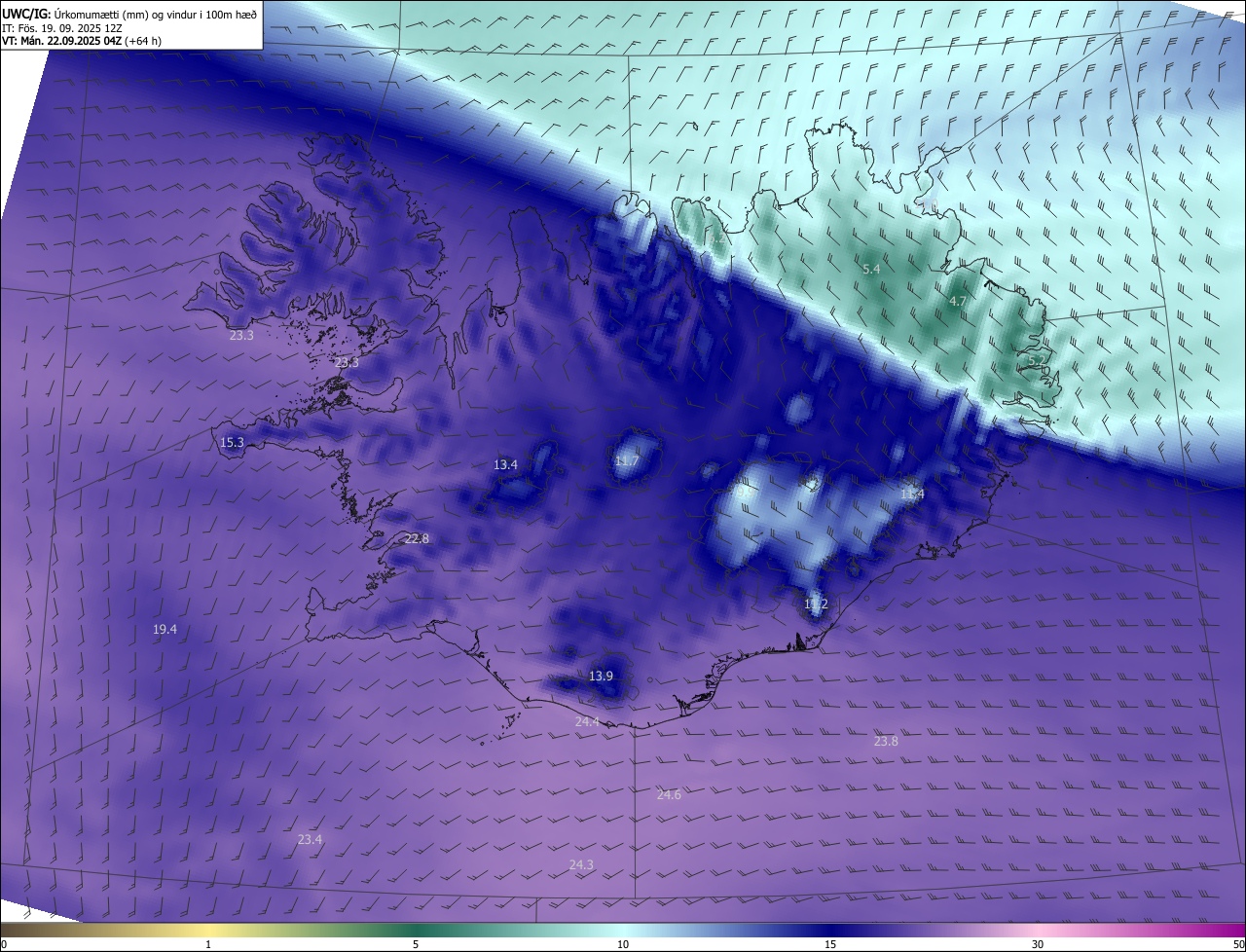The image size is (1246, 952).
Task: Click the '50' tick label on the scale
Action: click(x=1238, y=944)
